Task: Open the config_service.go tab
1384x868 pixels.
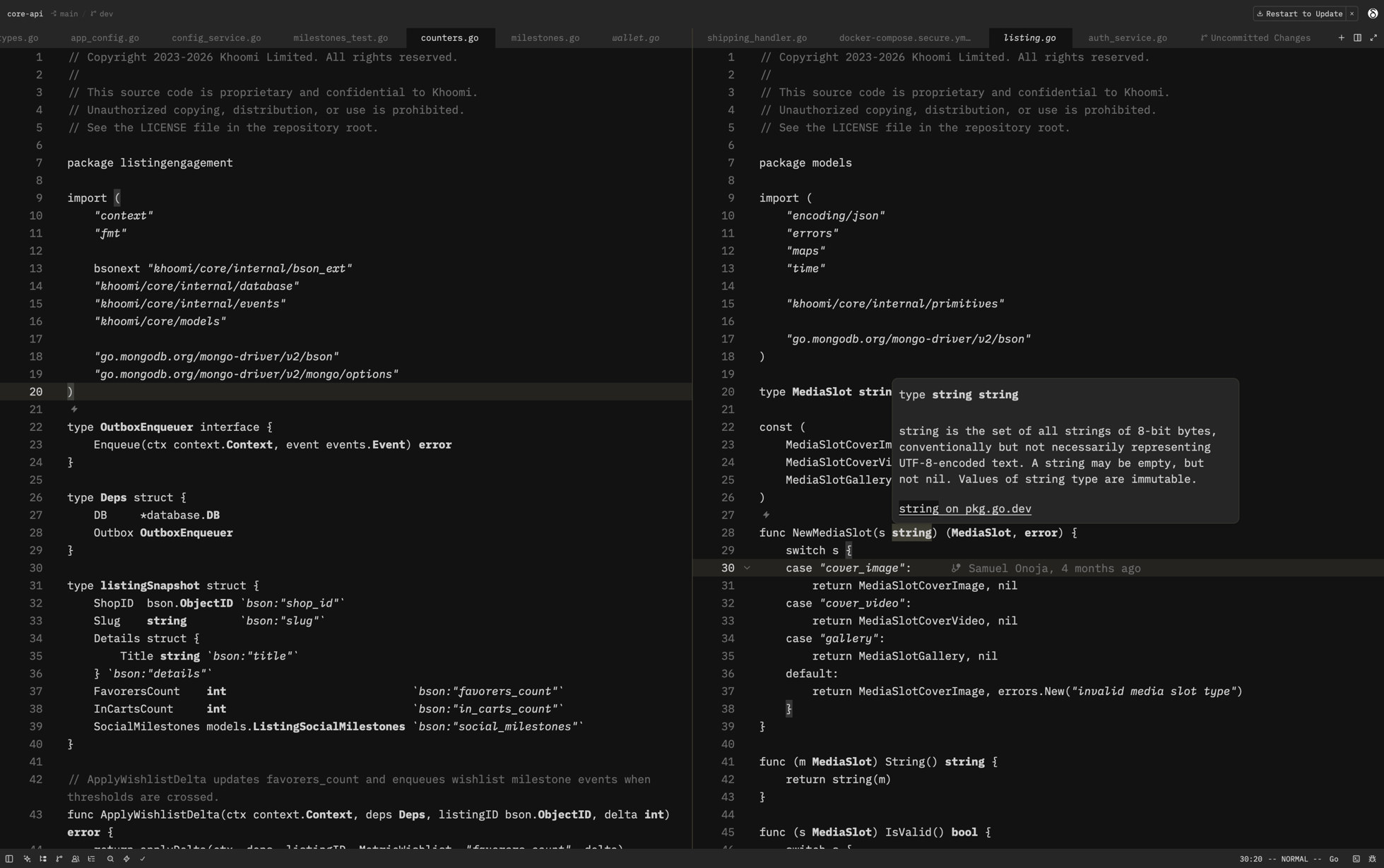Action: pos(216,37)
